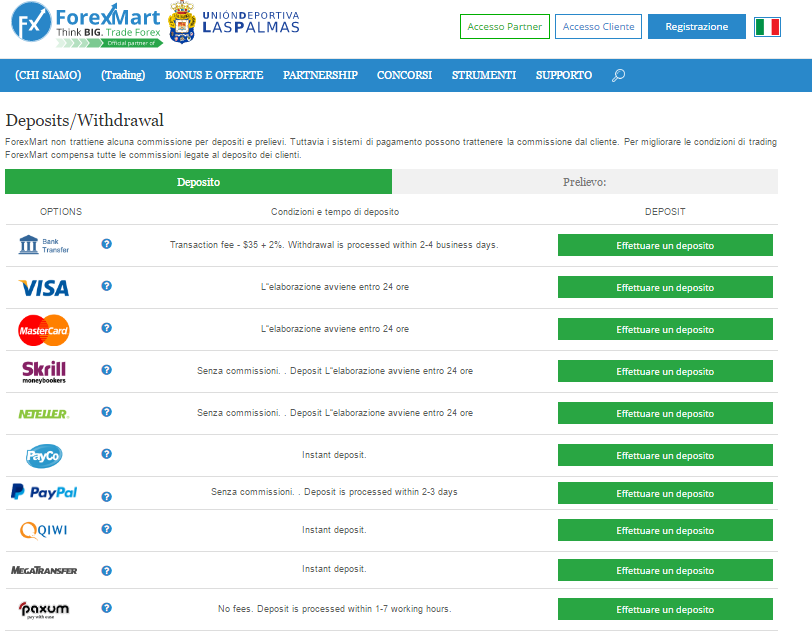The height and width of the screenshot is (642, 812).
Task: Open the SUPPORTO menu
Action: point(564,75)
